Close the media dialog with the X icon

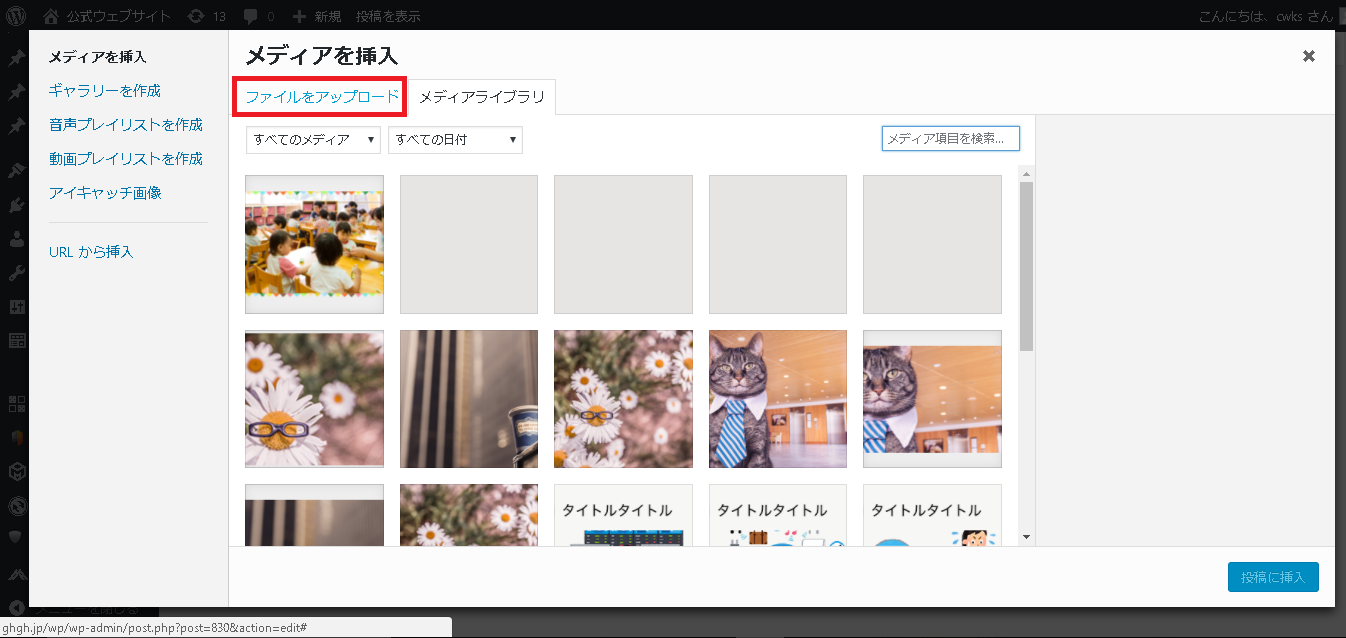pos(1308,56)
